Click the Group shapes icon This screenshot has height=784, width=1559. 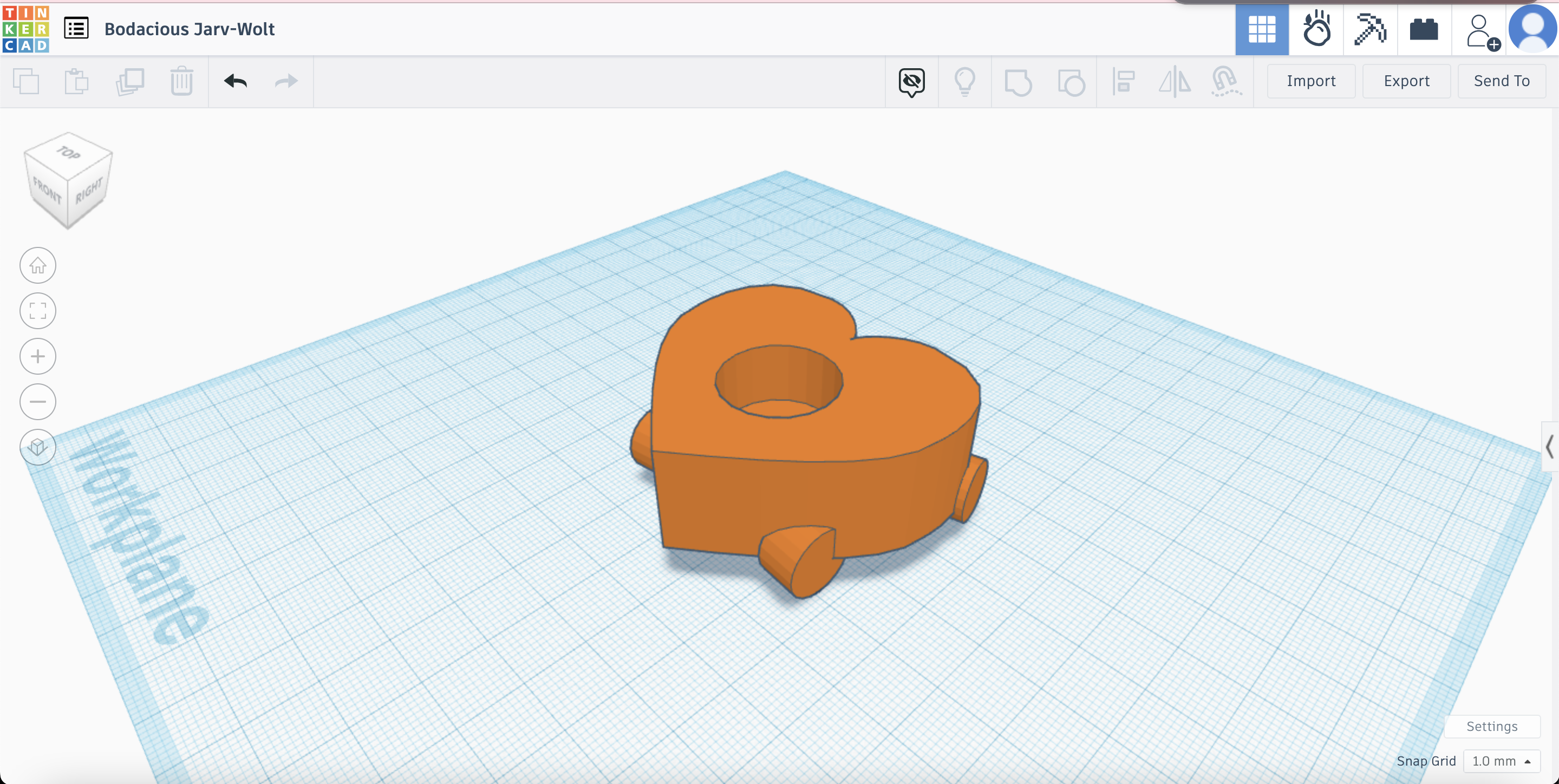click(1018, 82)
